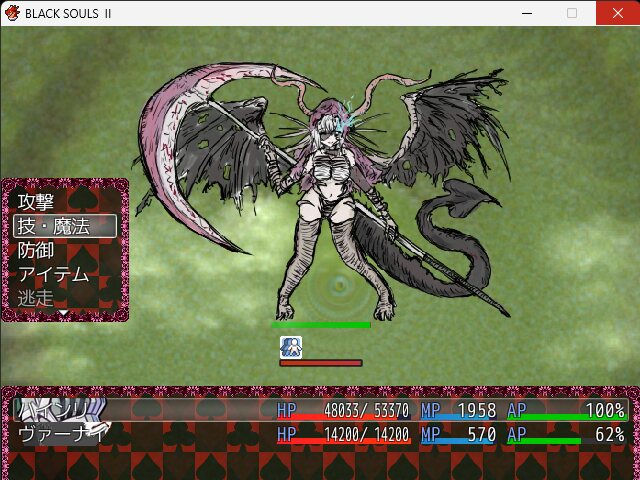Click the command list scroll-down arrow
This screenshot has height=480, width=640.
tap(64, 313)
